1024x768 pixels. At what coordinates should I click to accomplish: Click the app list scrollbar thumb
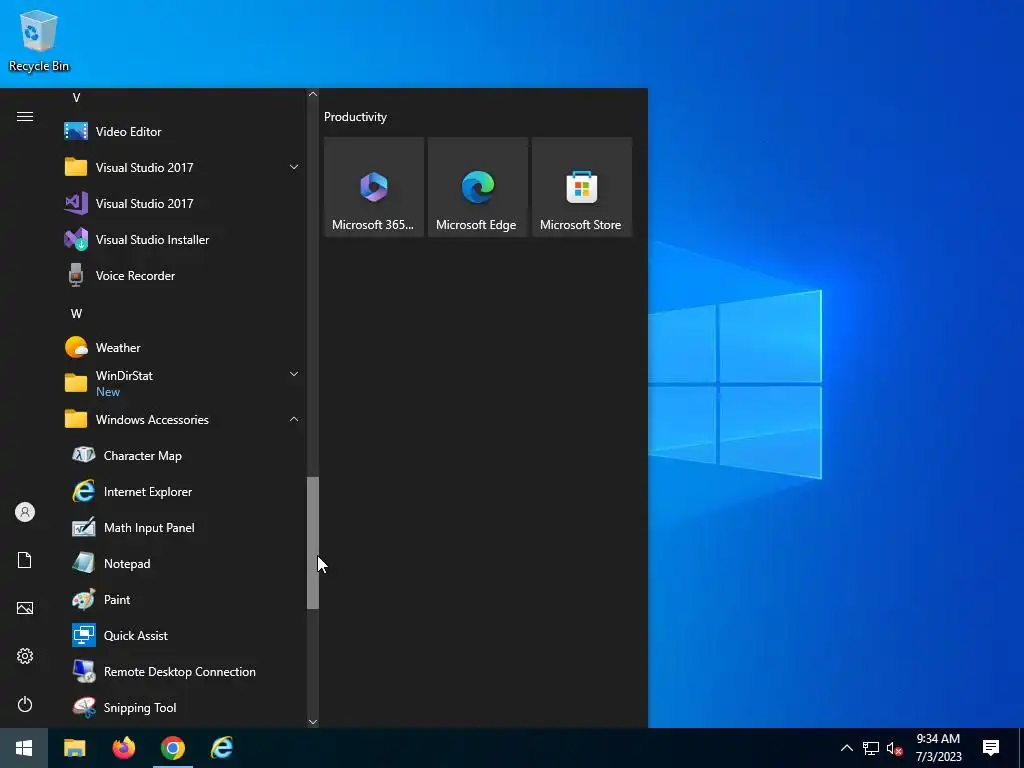(313, 543)
